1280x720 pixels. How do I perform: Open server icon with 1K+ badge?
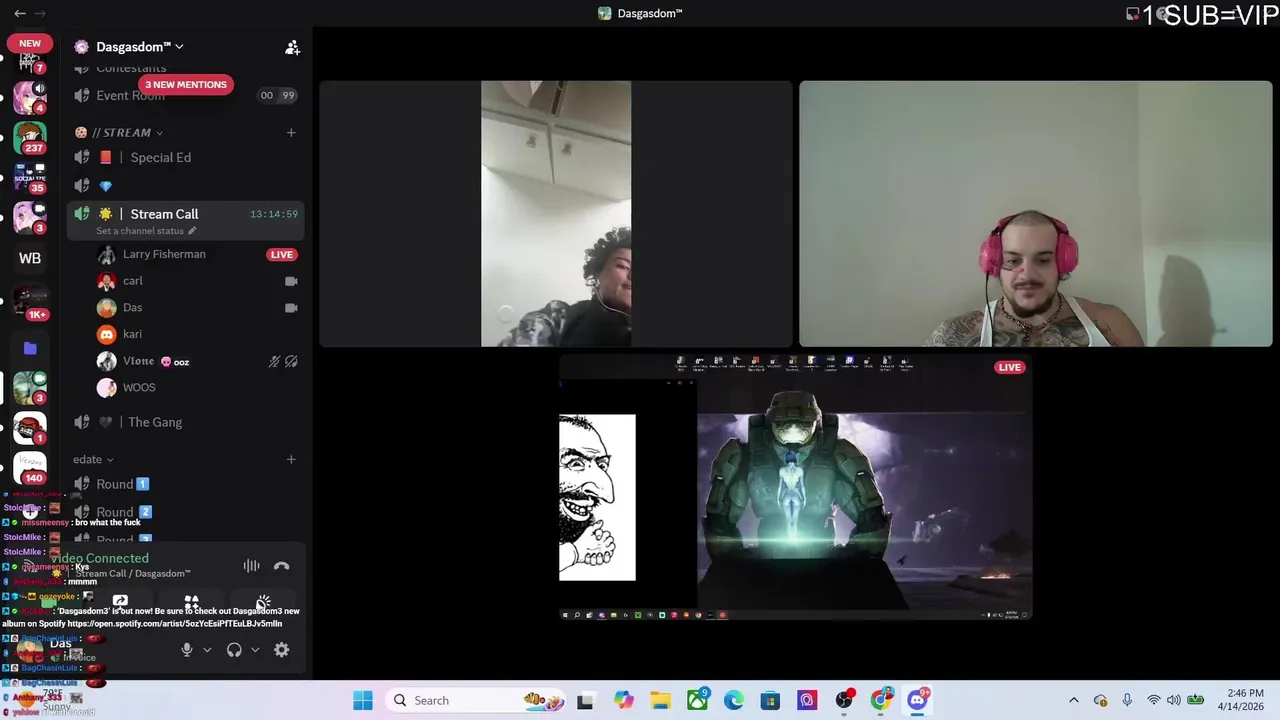coord(30,300)
